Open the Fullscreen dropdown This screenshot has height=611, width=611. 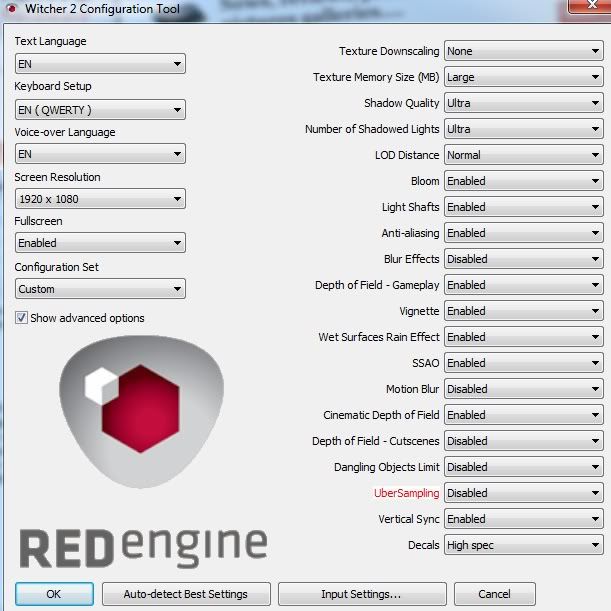click(100, 243)
